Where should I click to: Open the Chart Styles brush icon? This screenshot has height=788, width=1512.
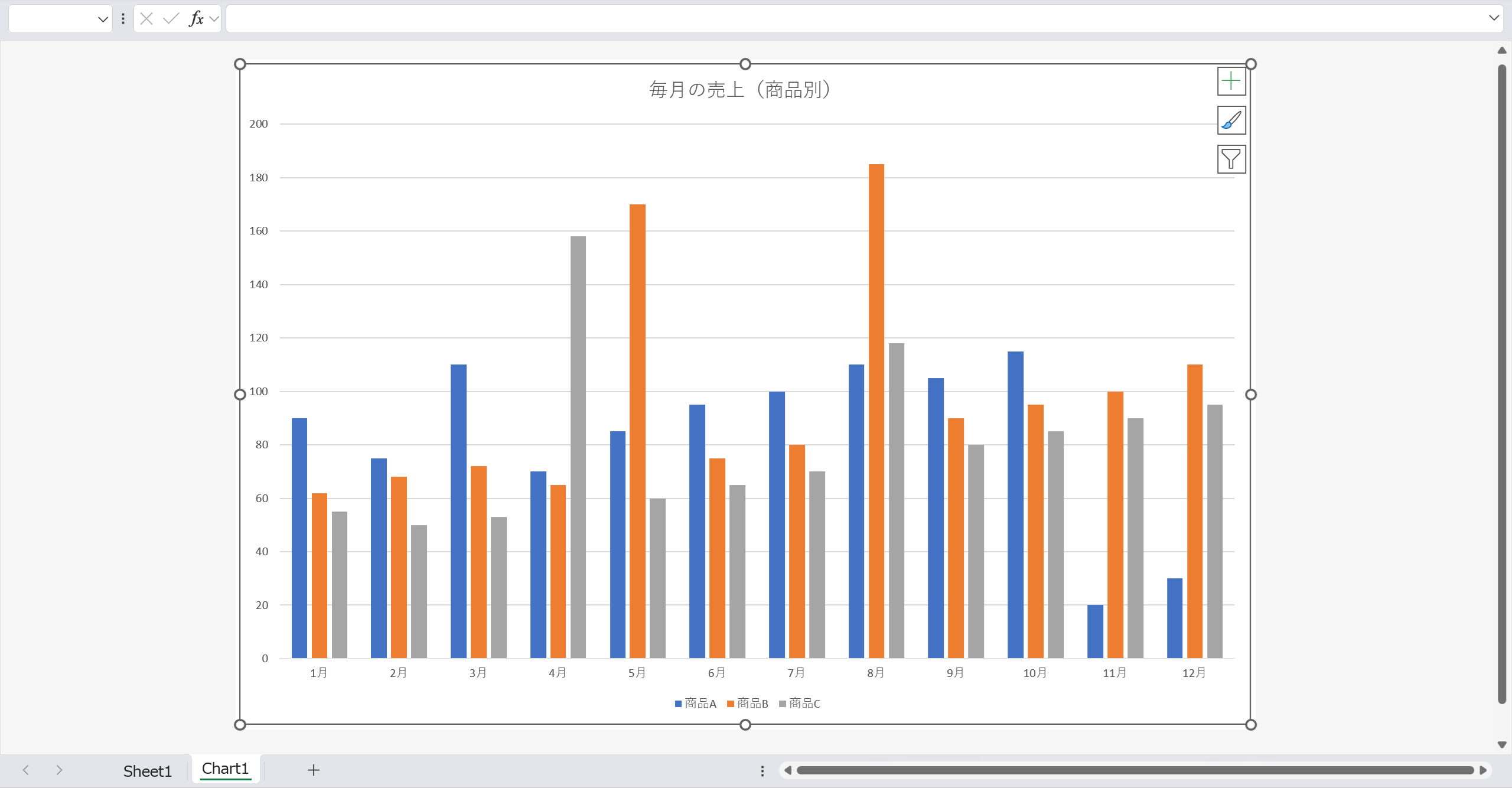coord(1230,120)
